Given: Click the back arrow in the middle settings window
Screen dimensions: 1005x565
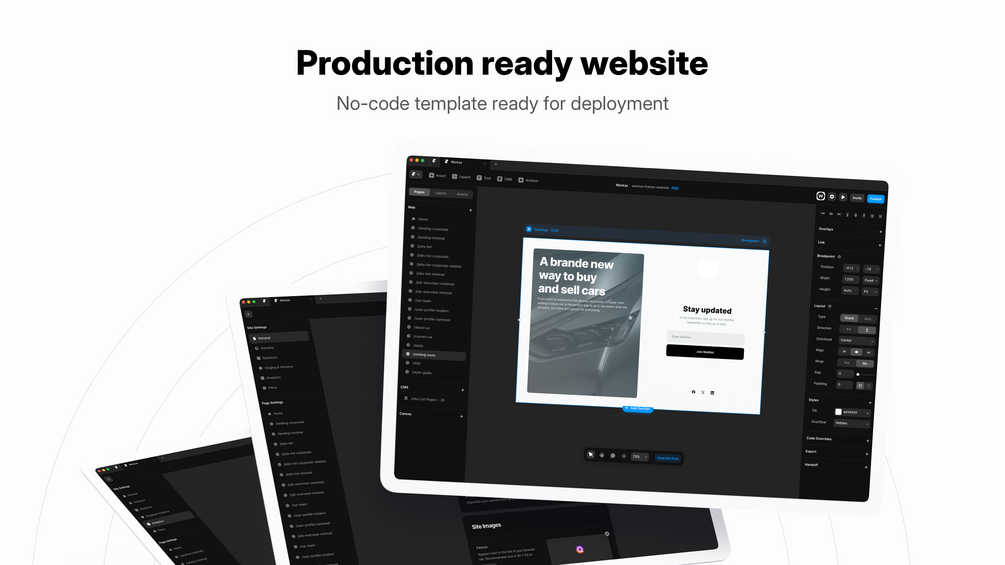Looking at the screenshot, I should (249, 314).
